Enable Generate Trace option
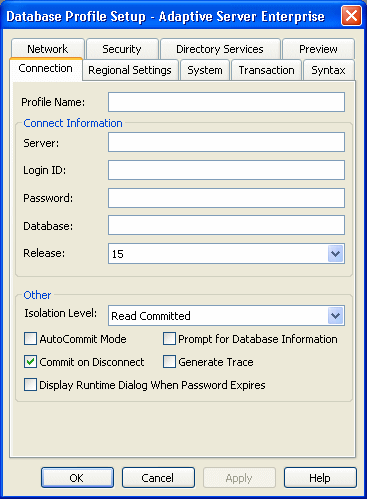This screenshot has width=367, height=499. click(169, 362)
